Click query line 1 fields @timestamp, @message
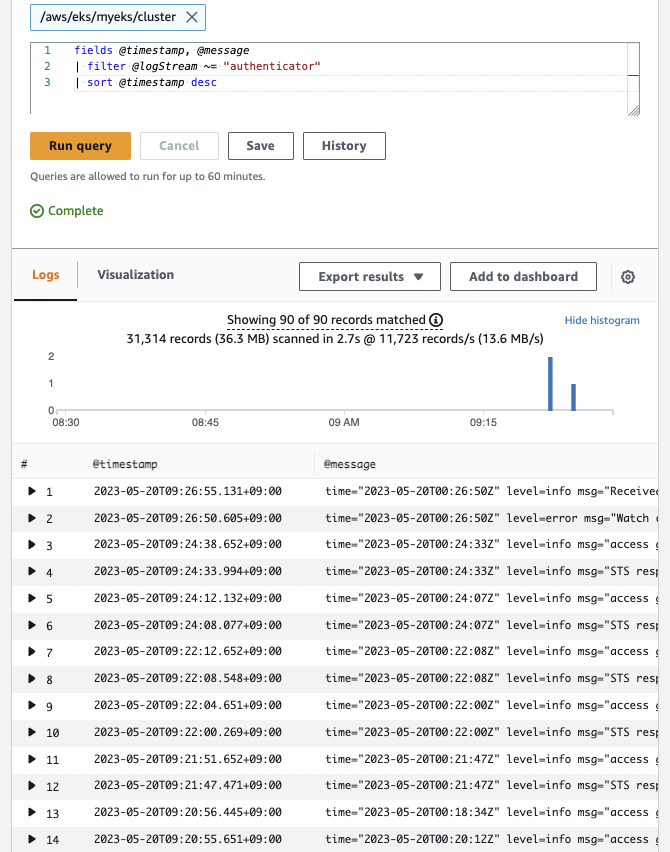Viewport: 670px width, 852px height. pyautogui.click(x=162, y=51)
